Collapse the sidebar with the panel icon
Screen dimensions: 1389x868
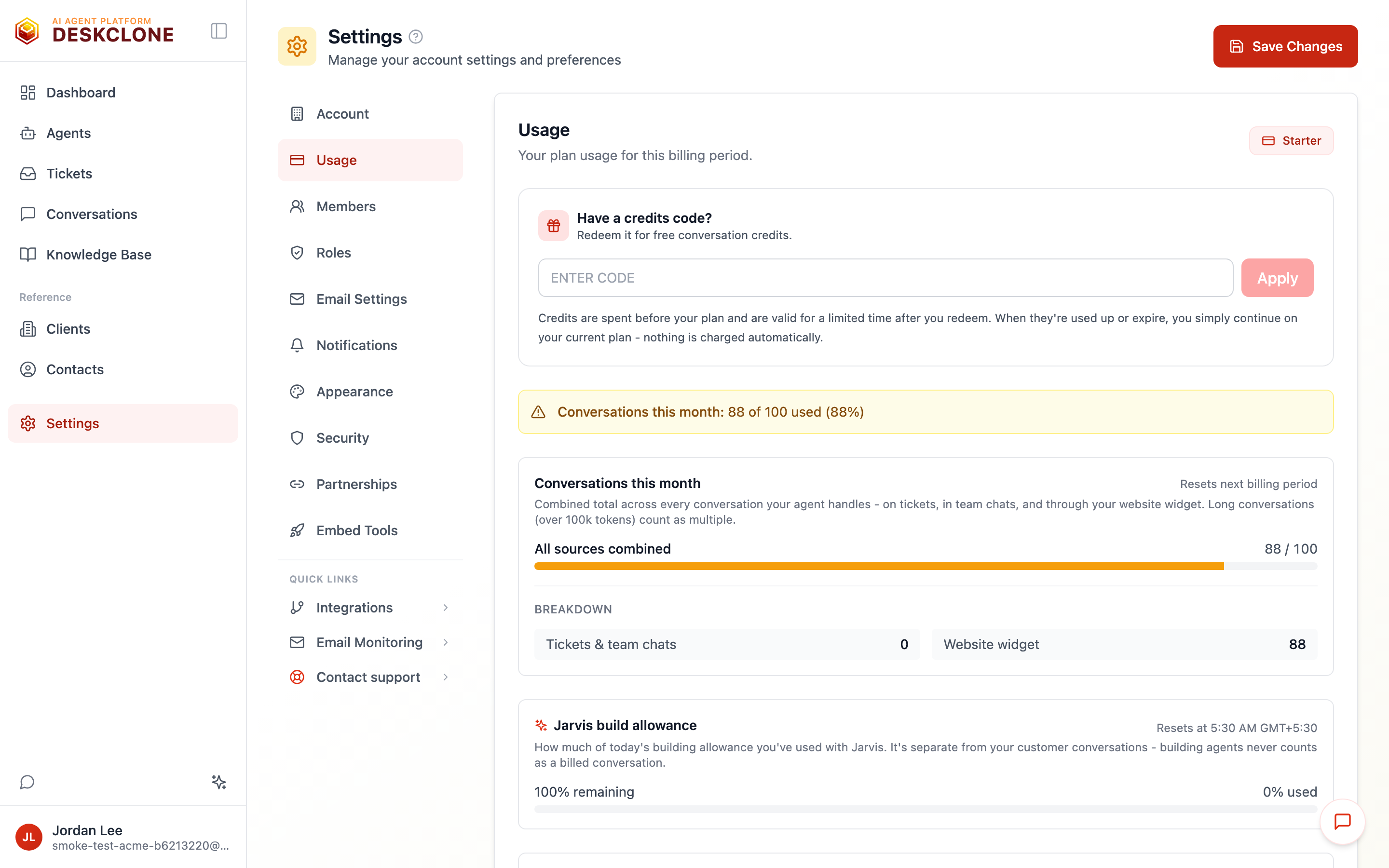218,31
